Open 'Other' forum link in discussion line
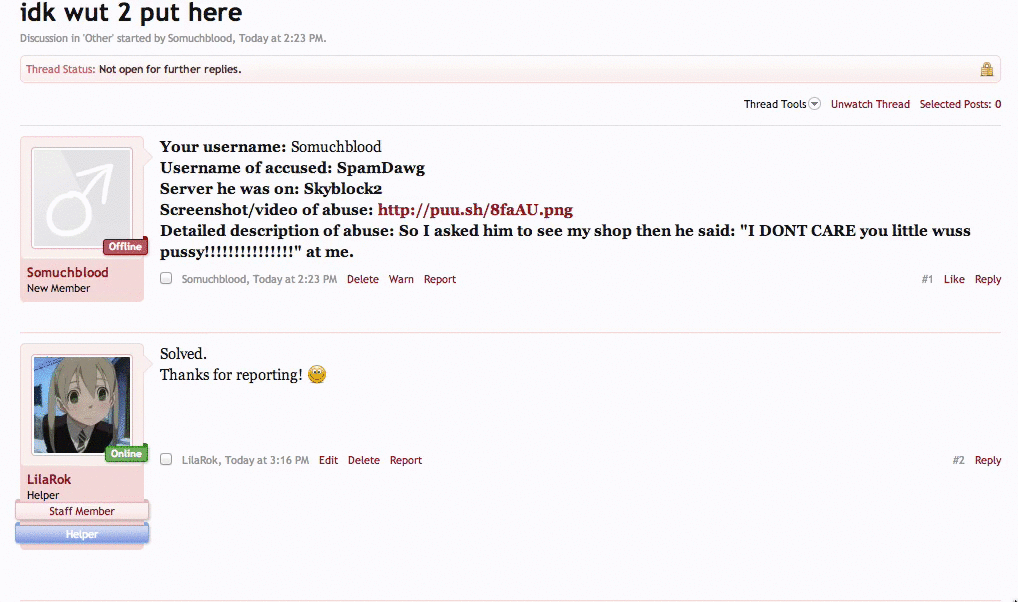1018x602 pixels. tap(99, 38)
